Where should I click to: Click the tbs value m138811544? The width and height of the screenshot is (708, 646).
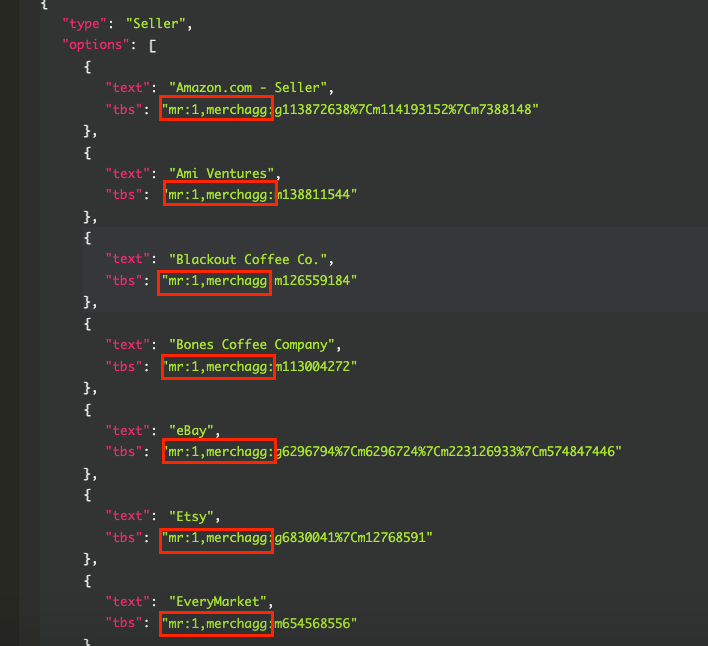260,195
